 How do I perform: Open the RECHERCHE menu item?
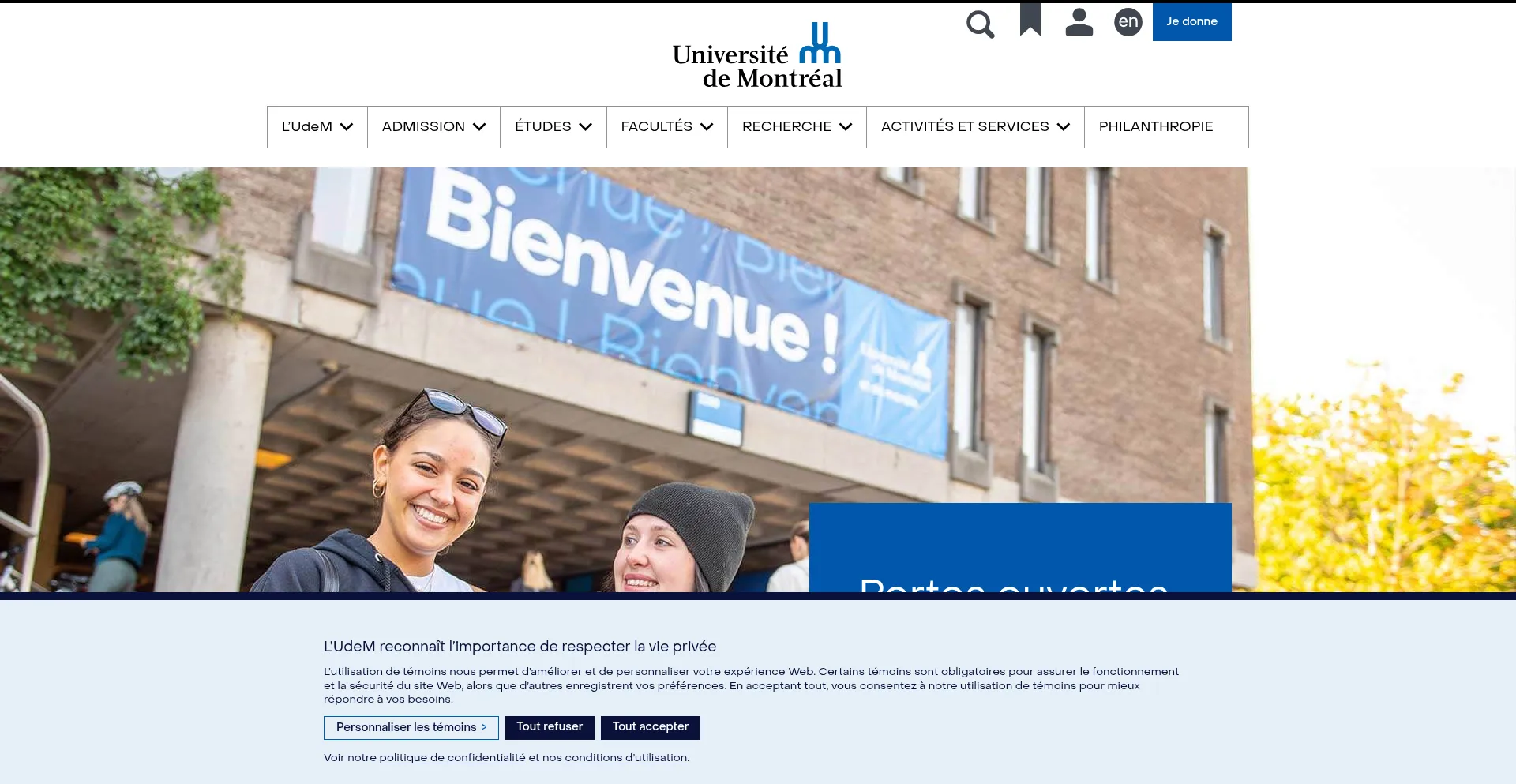pos(787,127)
